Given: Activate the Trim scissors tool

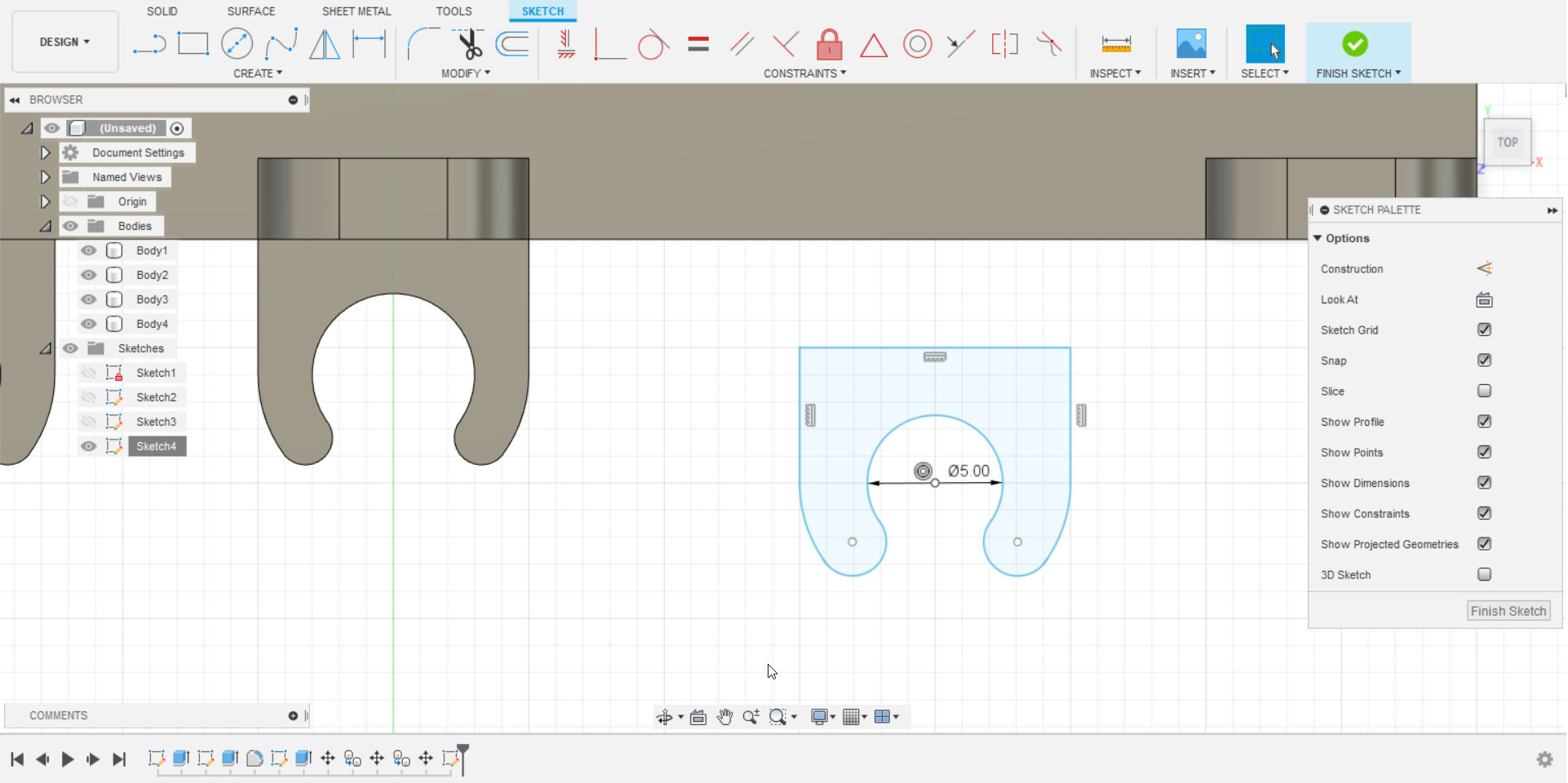Looking at the screenshot, I should (x=469, y=44).
